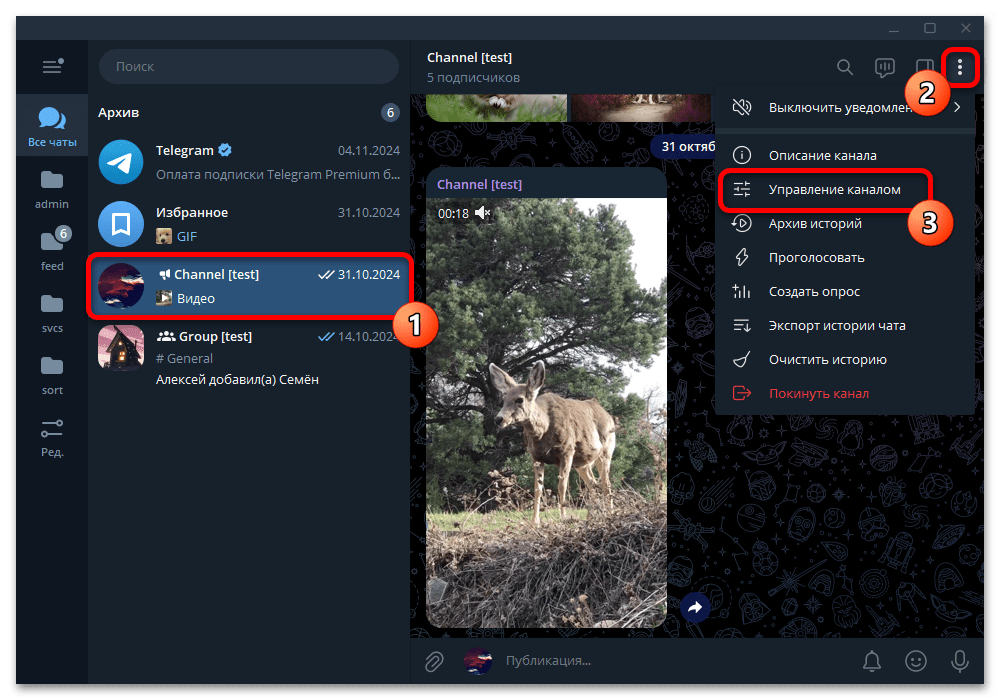Open channel comments/discussion icon
Screen dimensions: 1000x700
[885, 67]
